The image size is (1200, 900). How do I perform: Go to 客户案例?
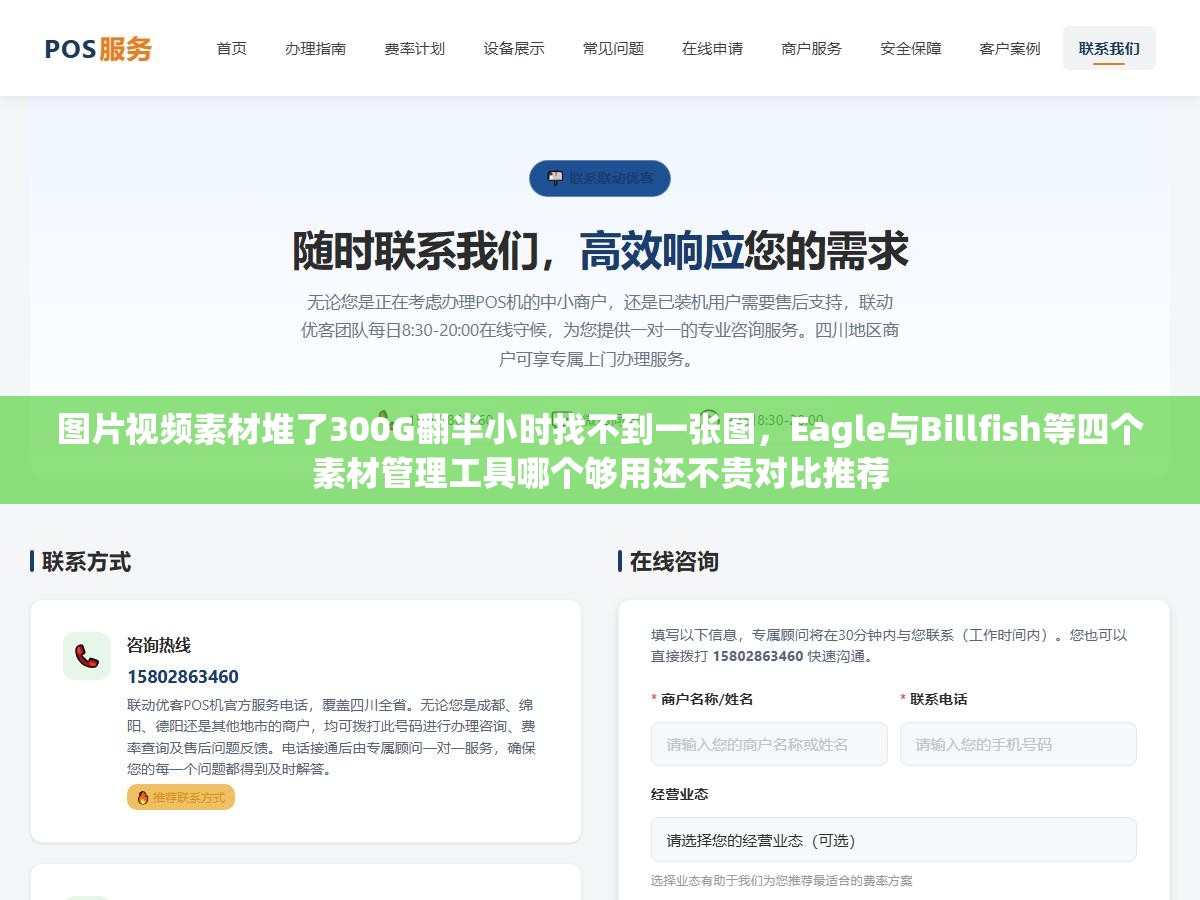tap(1009, 48)
